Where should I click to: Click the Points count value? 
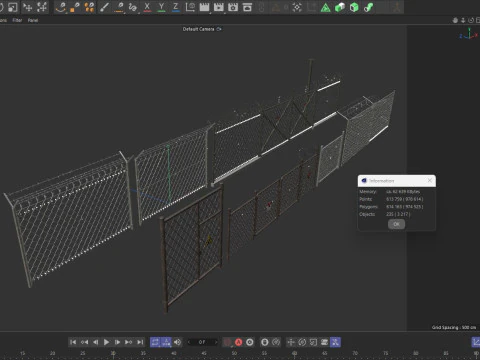coord(405,199)
